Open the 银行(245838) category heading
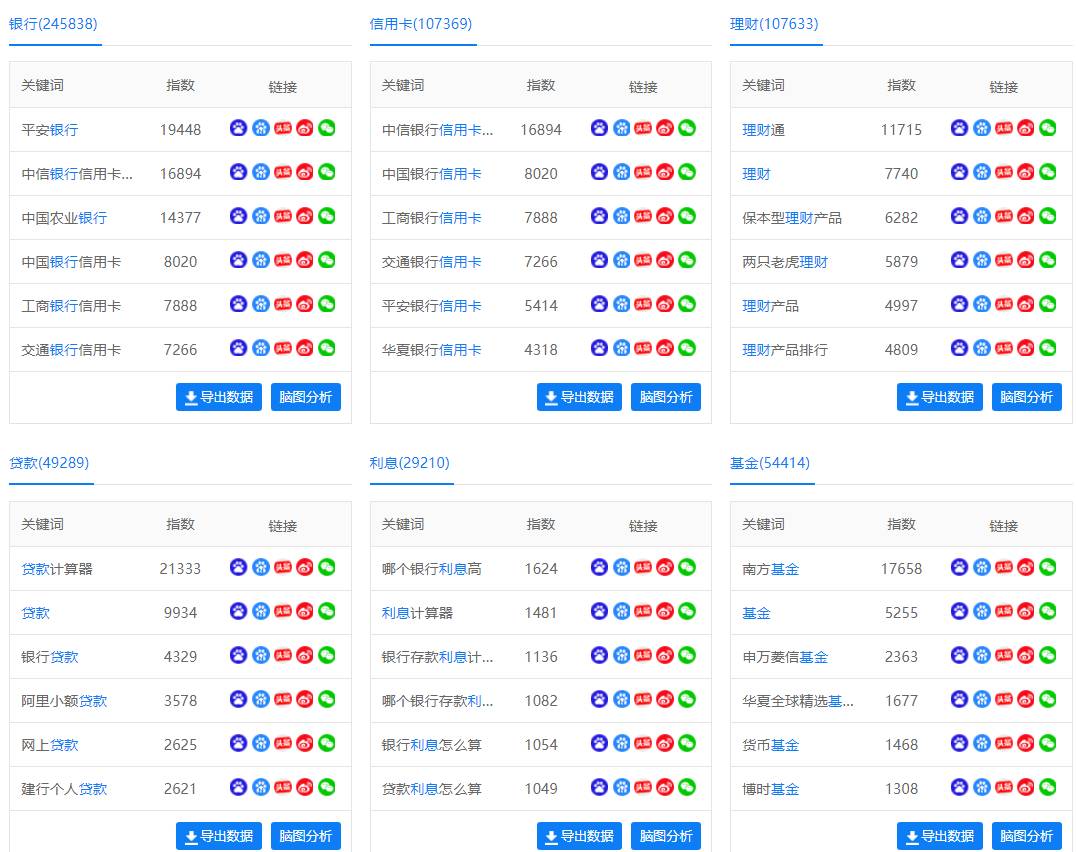Image resolution: width=1076 pixels, height=852 pixels. tap(54, 24)
